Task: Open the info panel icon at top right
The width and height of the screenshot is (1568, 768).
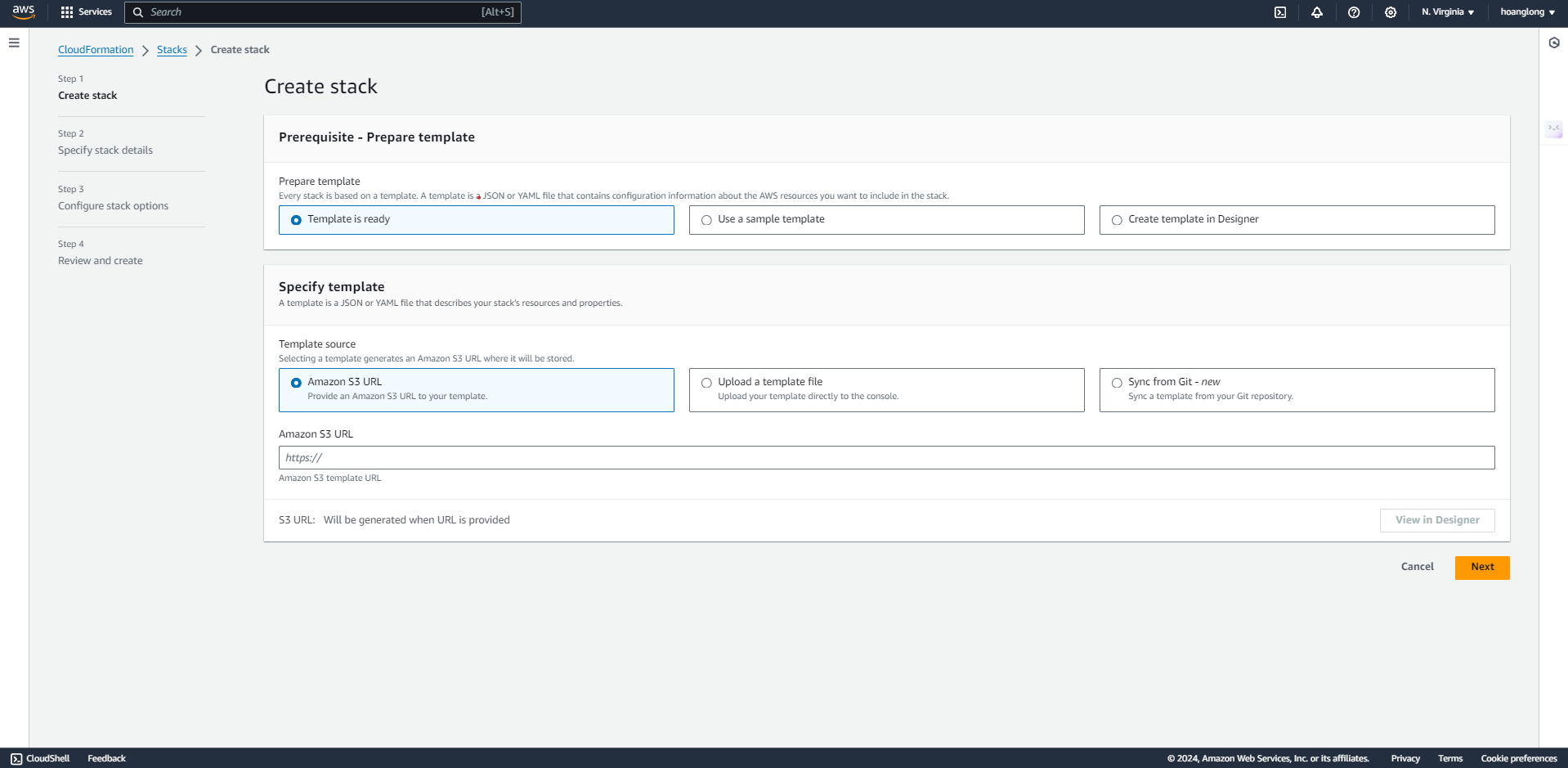Action: click(1554, 43)
